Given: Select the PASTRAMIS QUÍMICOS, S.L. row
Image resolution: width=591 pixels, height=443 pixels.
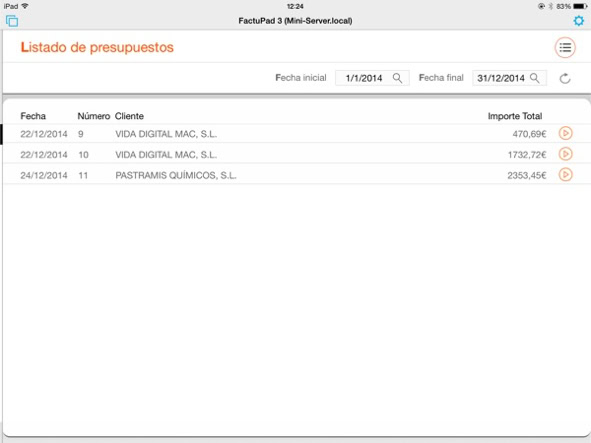Looking at the screenshot, I should coord(297,175).
